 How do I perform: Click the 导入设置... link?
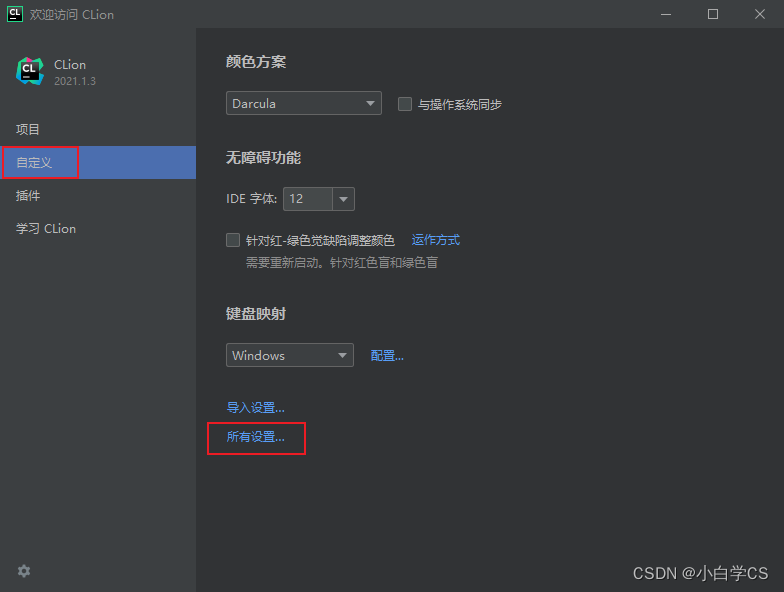point(256,408)
